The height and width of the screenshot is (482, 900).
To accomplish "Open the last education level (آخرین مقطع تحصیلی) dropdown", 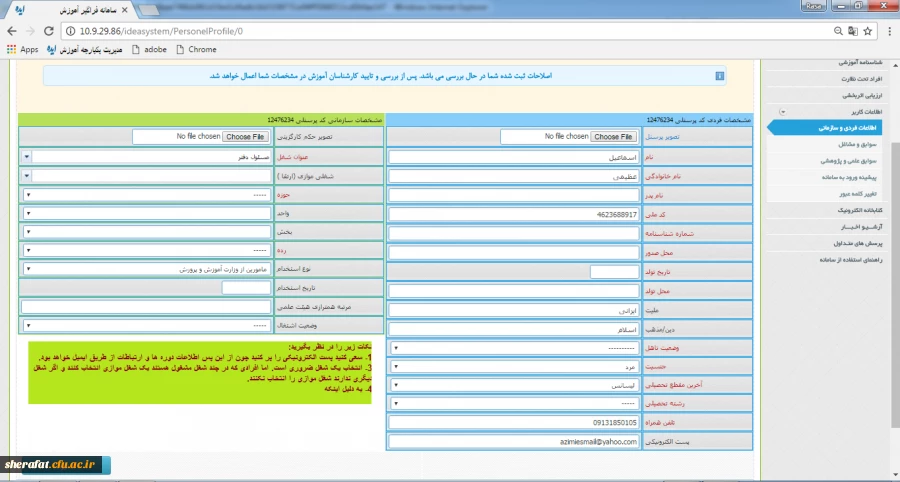I will pyautogui.click(x=513, y=385).
